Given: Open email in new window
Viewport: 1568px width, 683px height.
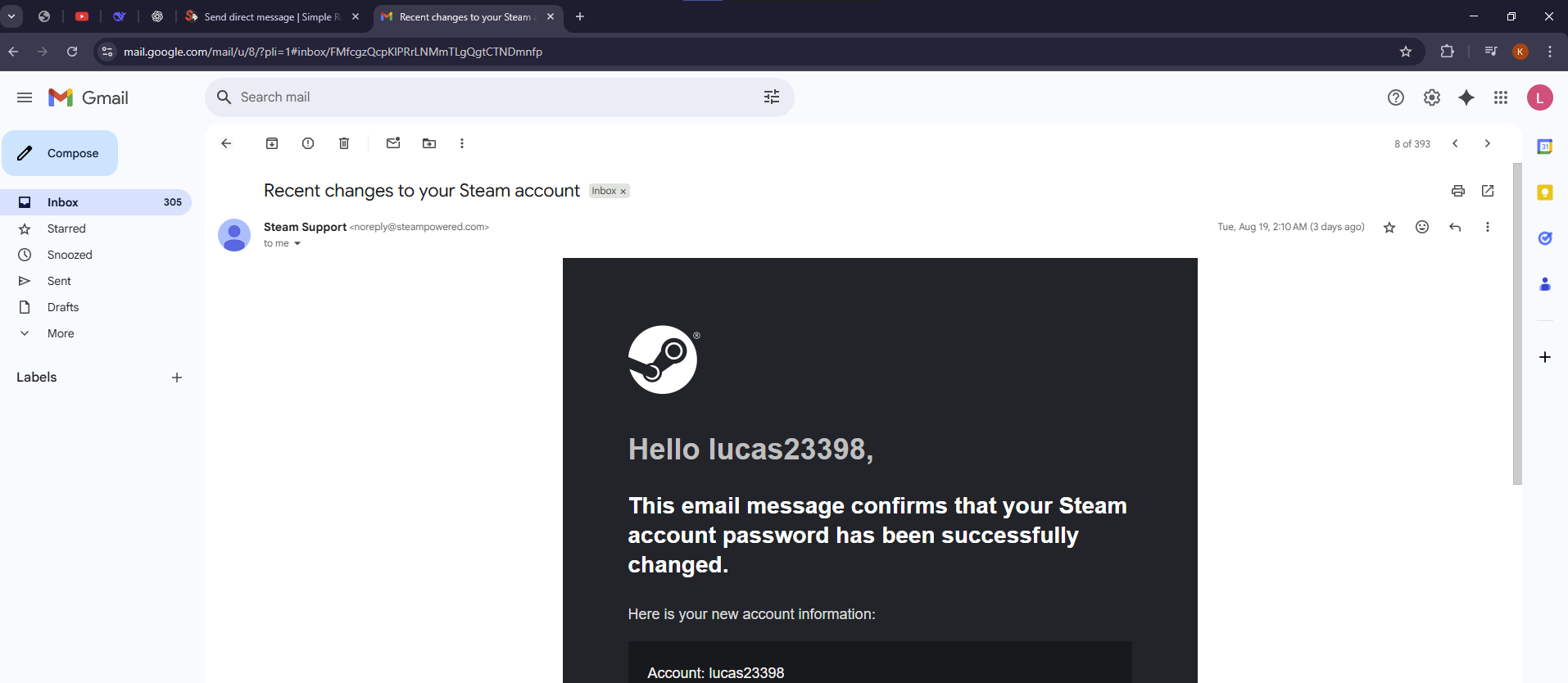Looking at the screenshot, I should point(1488,191).
